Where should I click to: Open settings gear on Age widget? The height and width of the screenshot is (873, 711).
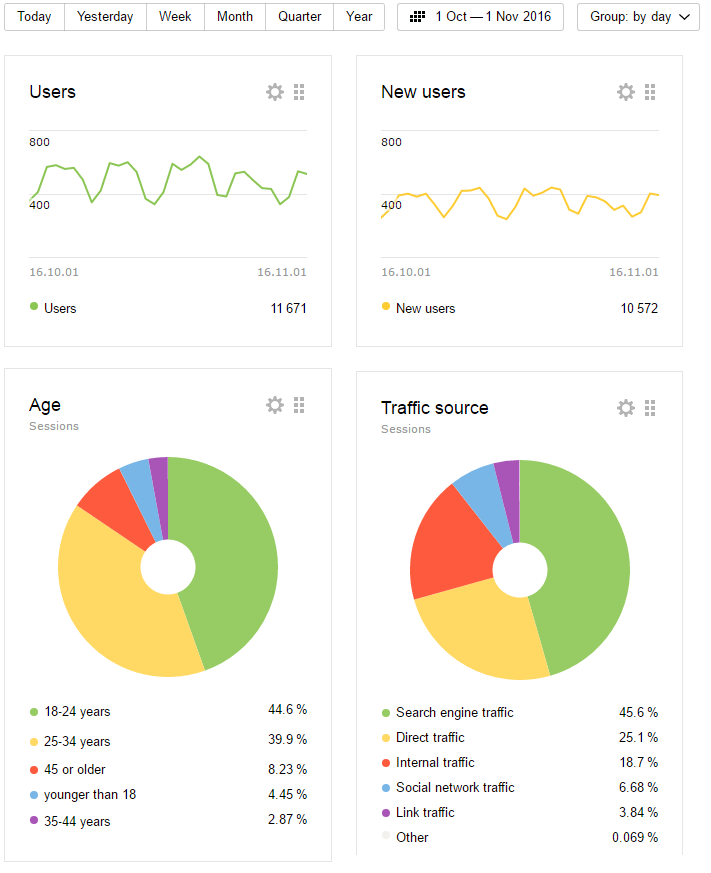tap(275, 405)
